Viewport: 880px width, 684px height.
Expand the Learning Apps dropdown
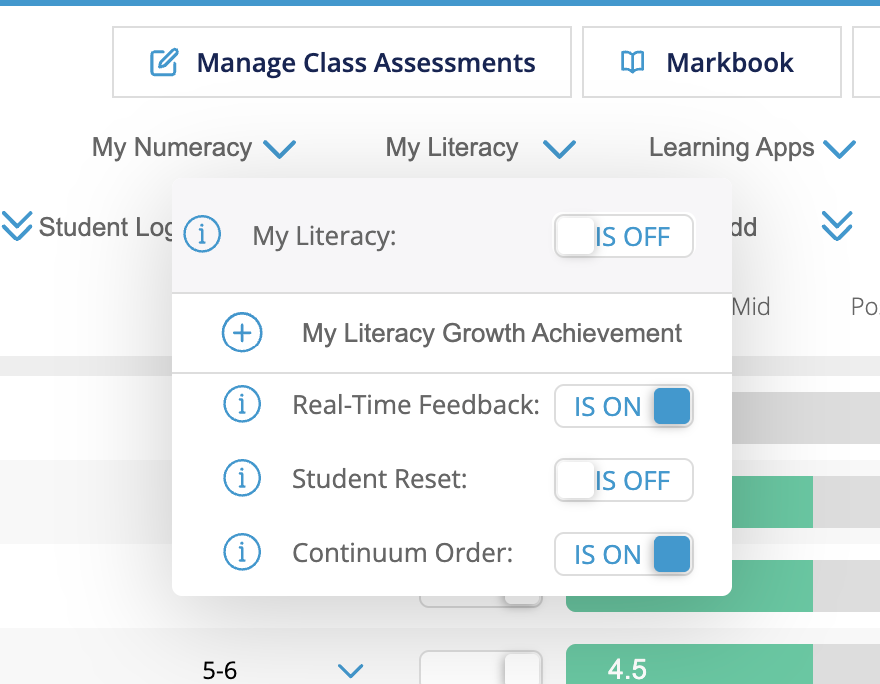tap(840, 148)
